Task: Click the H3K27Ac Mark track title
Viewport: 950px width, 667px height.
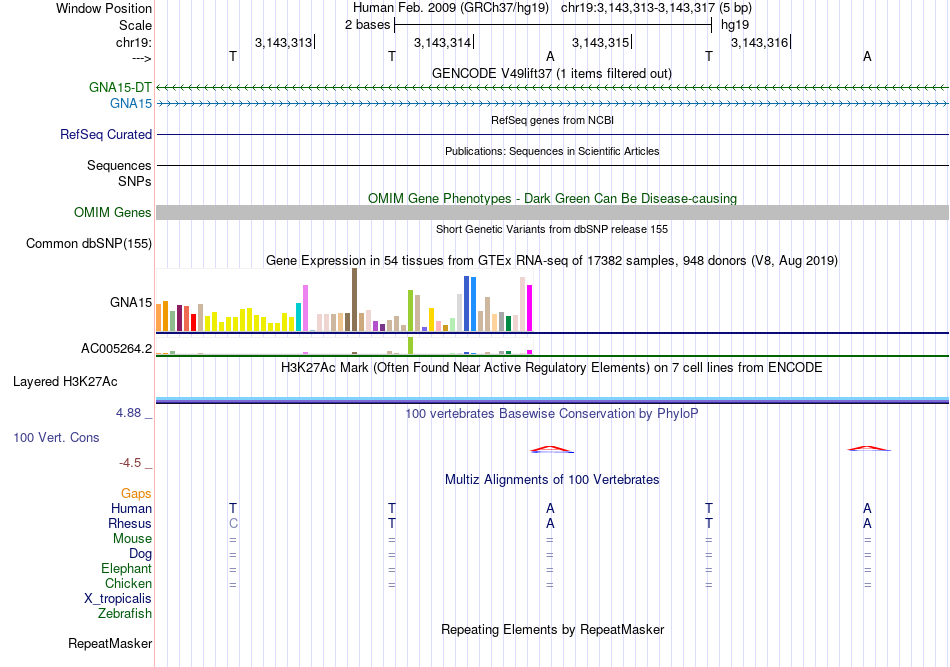Action: pos(551,368)
